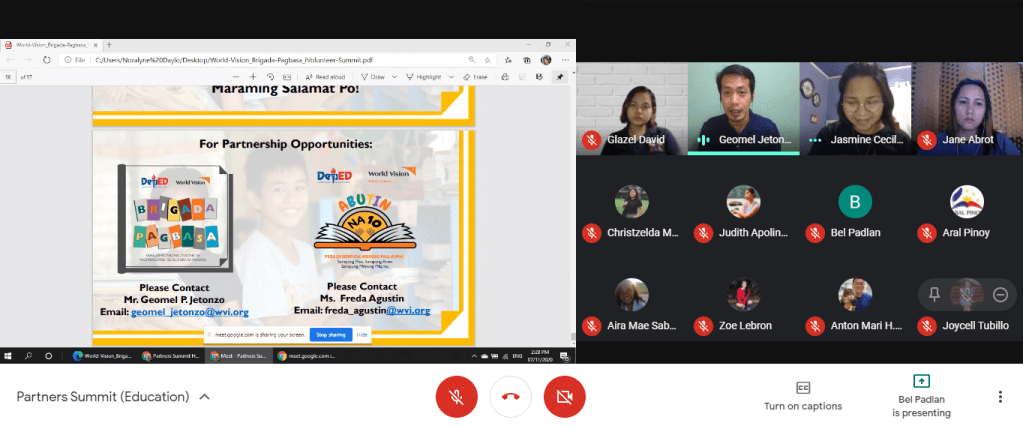The image size is (1023, 429).
Task: Open the Draw tool dropdown arrow
Action: pyautogui.click(x=392, y=76)
